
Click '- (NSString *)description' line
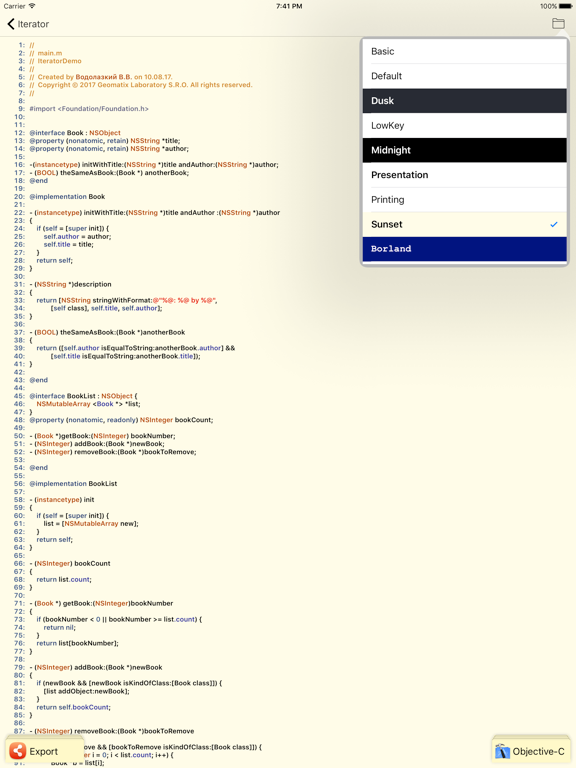pyautogui.click(x=71, y=284)
